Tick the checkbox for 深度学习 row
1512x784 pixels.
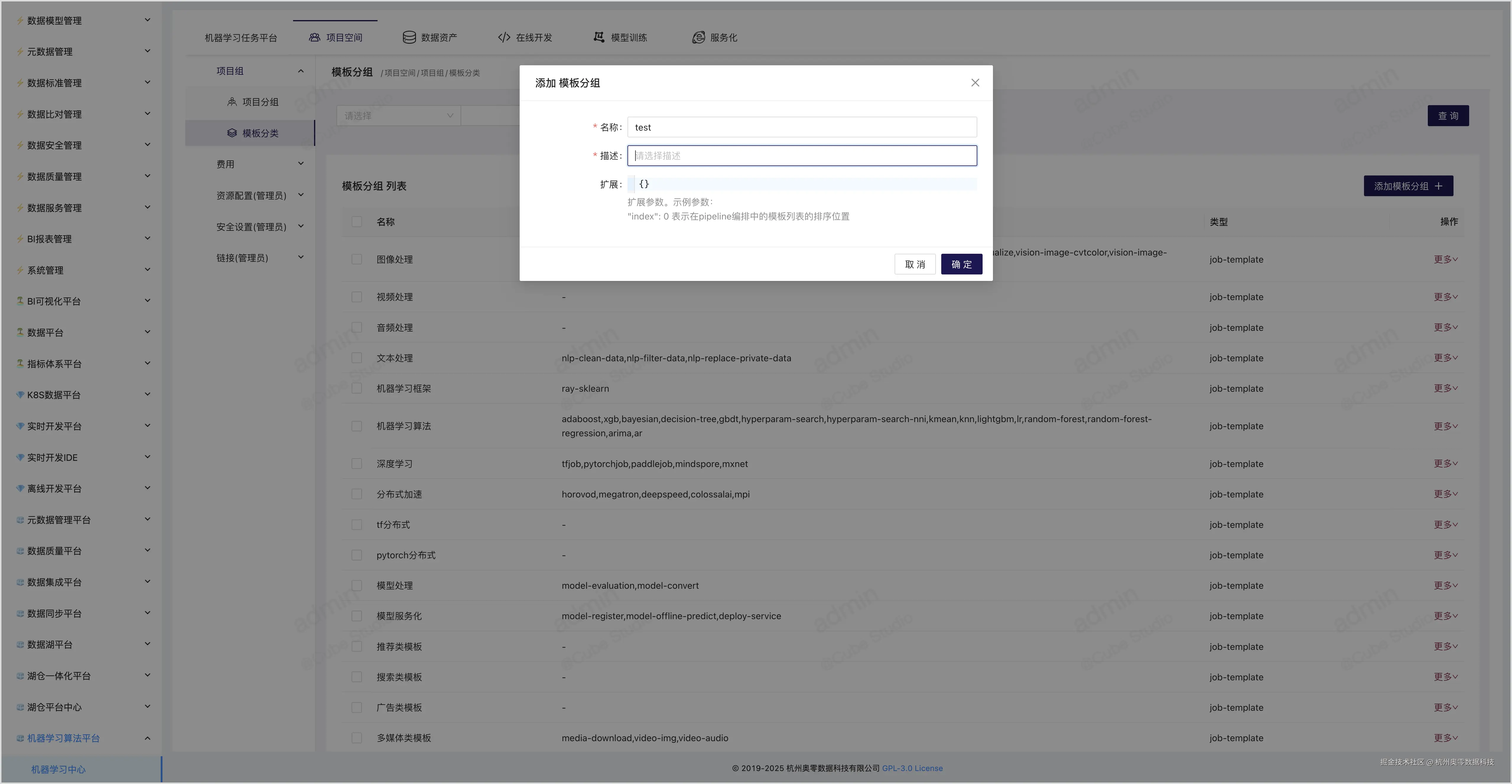(x=356, y=463)
